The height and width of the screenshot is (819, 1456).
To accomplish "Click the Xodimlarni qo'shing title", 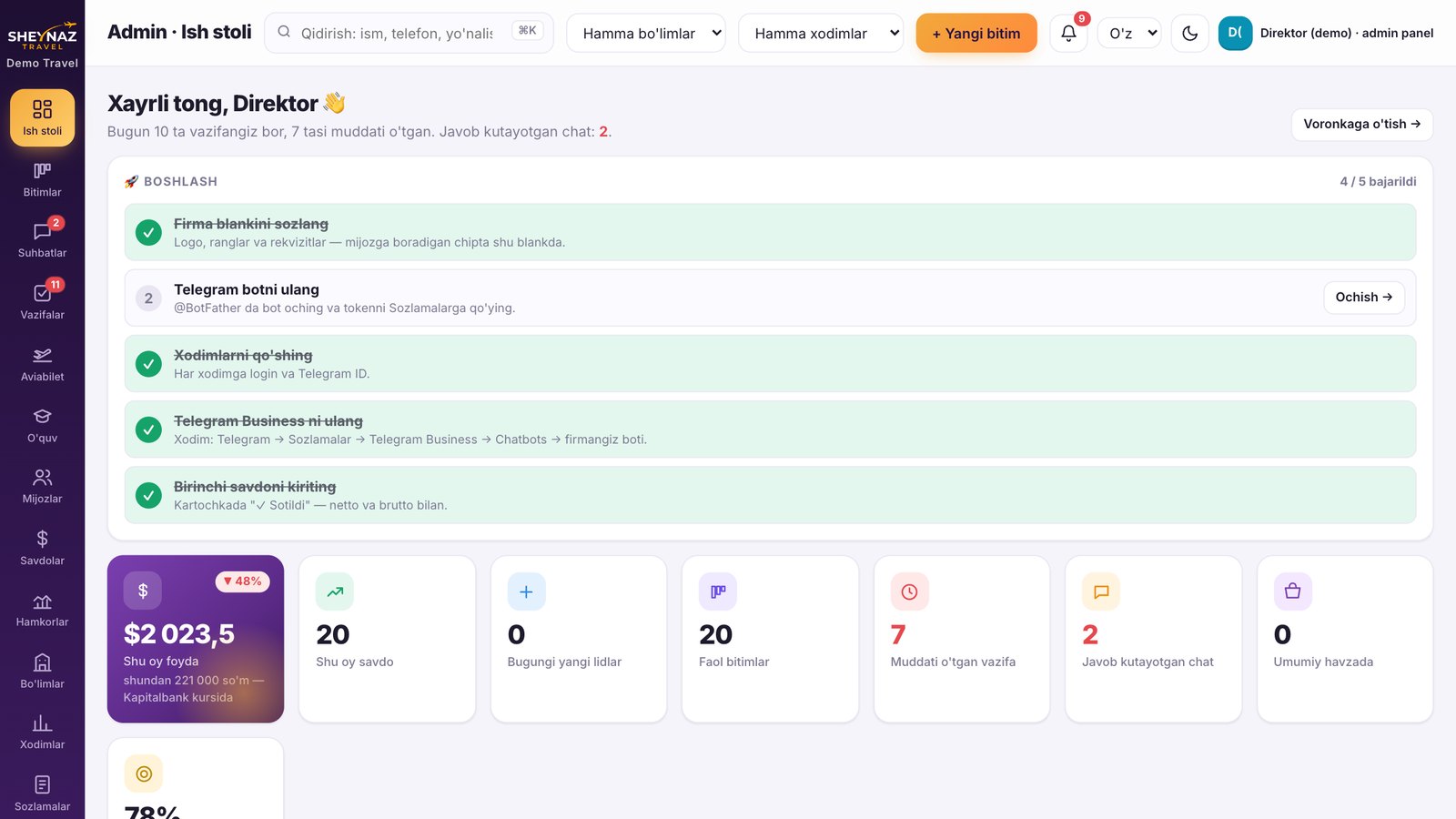I will 243,355.
